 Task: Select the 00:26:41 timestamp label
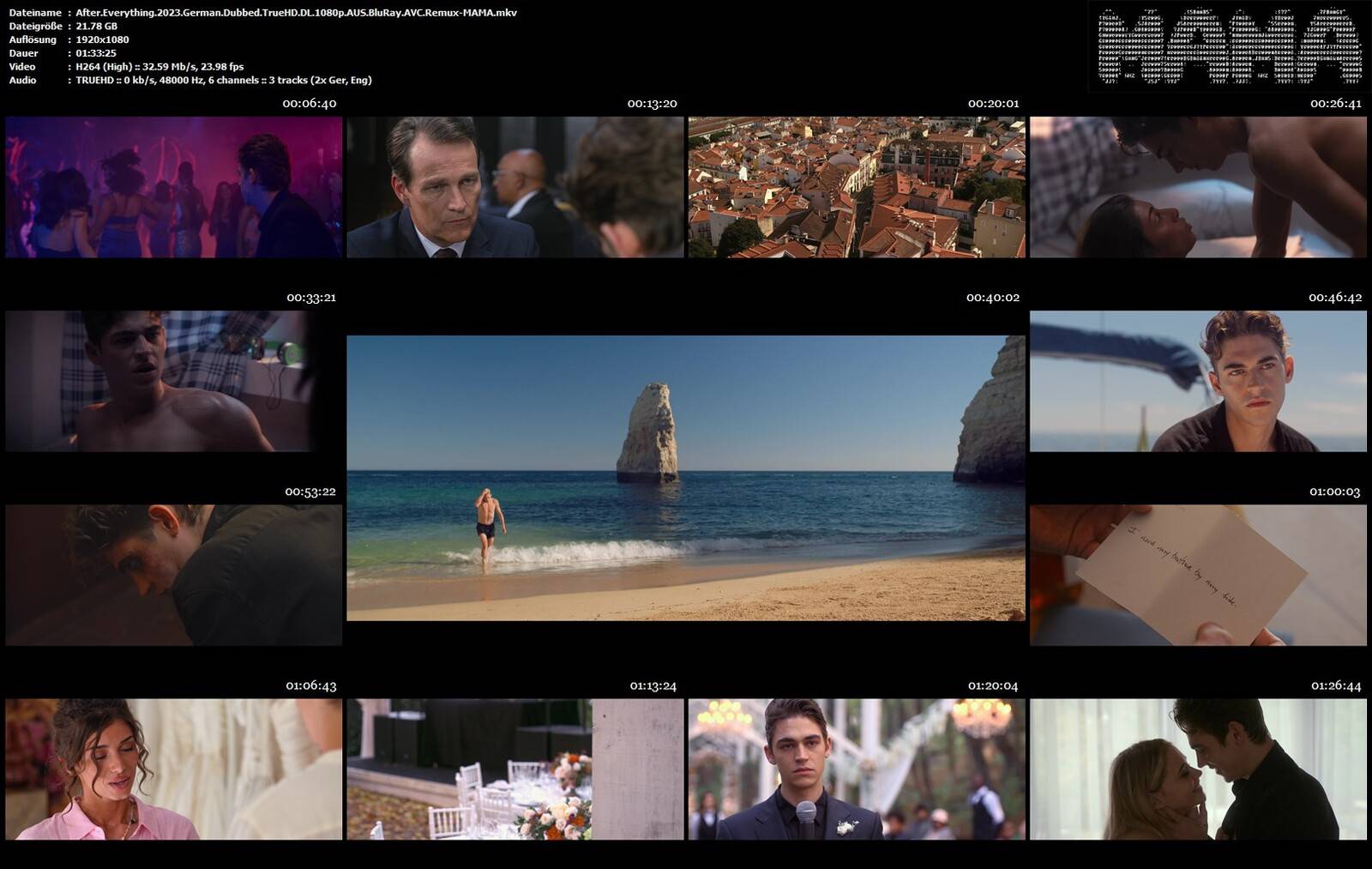[x=1335, y=104]
